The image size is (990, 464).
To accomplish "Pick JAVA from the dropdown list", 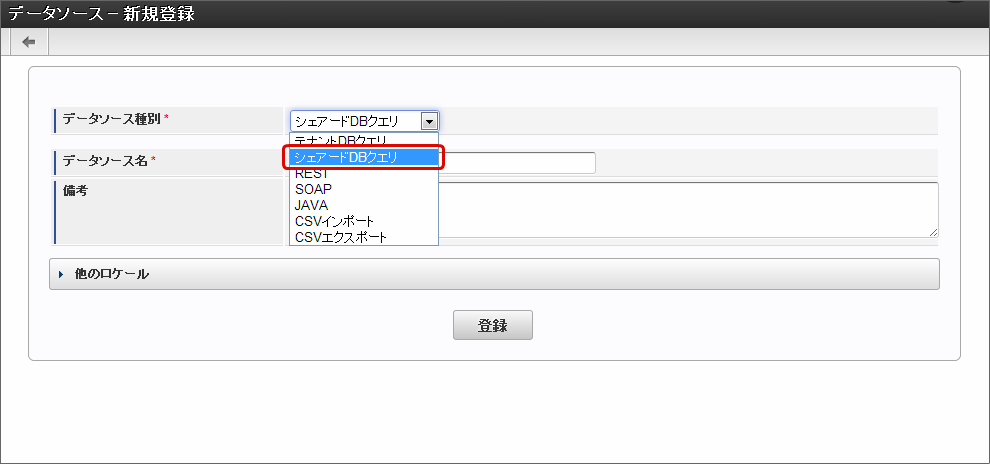I will [364, 205].
